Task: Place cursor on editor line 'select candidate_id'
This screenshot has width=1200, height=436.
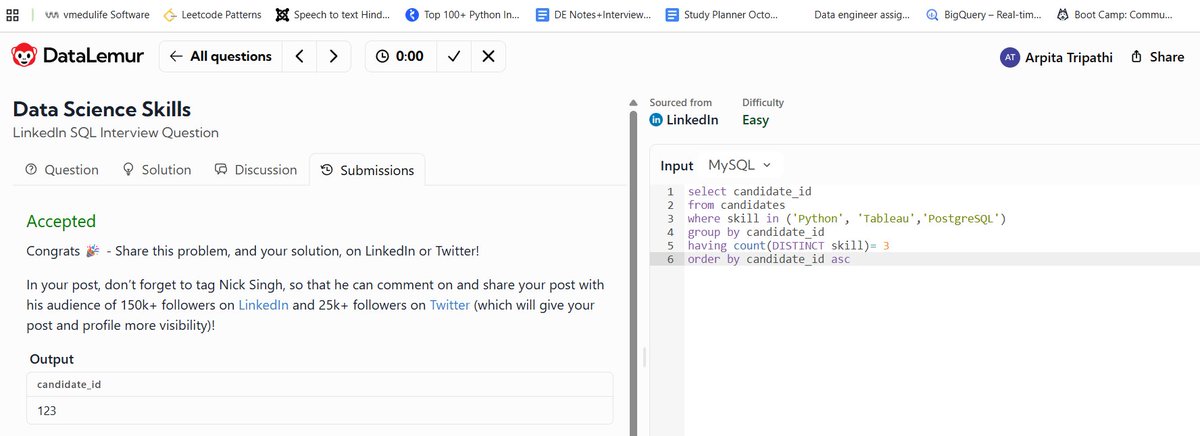Action: [x=751, y=191]
